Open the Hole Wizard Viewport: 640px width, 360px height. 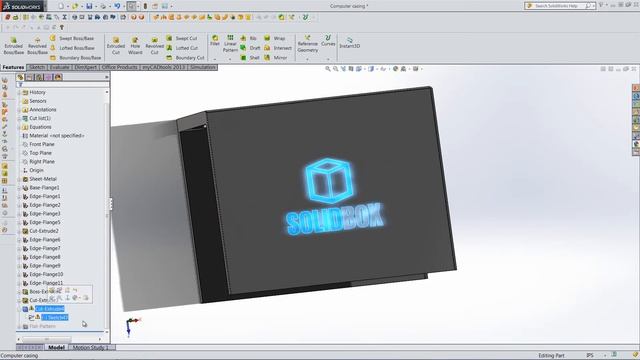(135, 45)
